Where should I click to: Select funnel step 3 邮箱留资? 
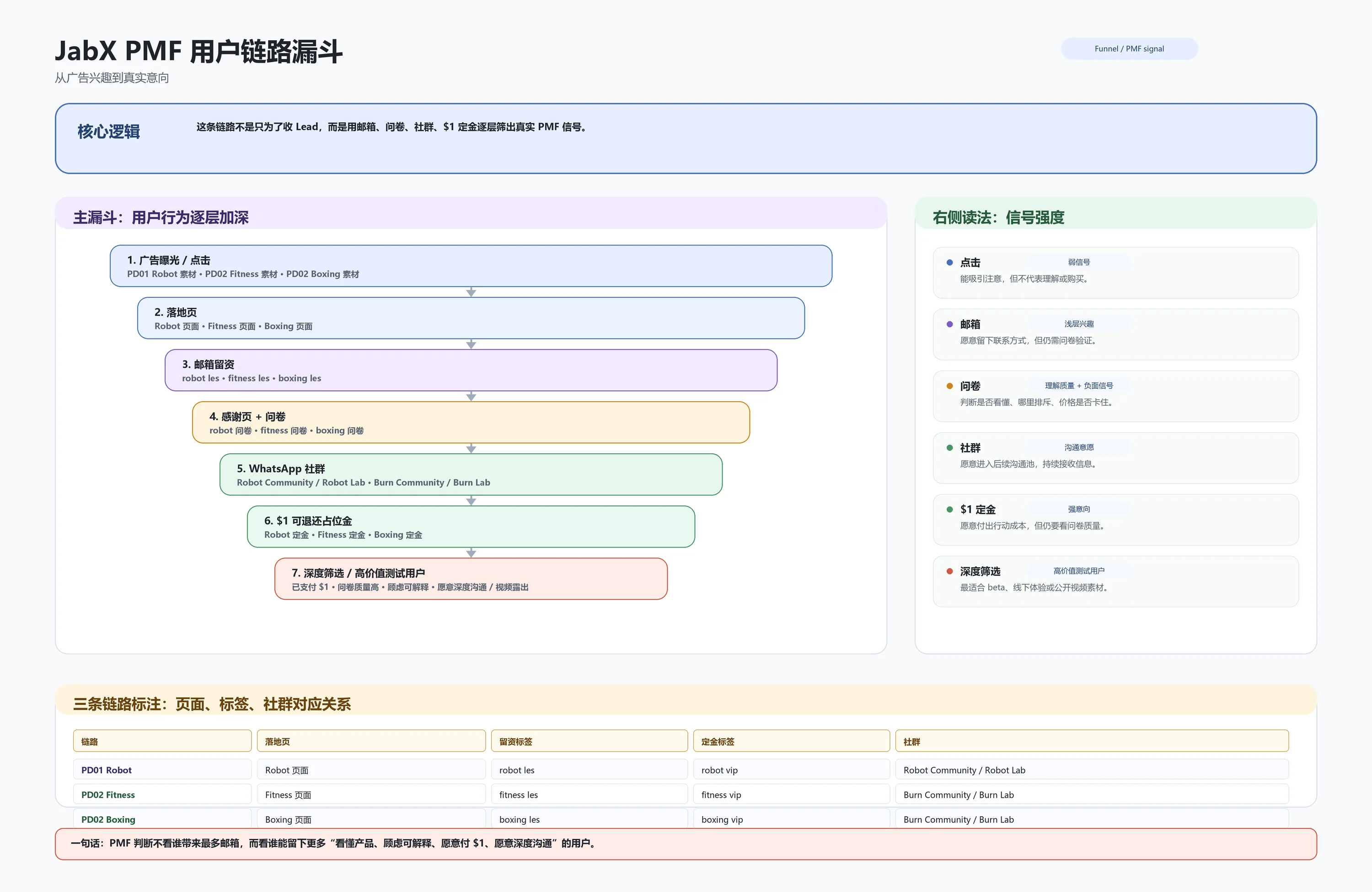(x=471, y=370)
